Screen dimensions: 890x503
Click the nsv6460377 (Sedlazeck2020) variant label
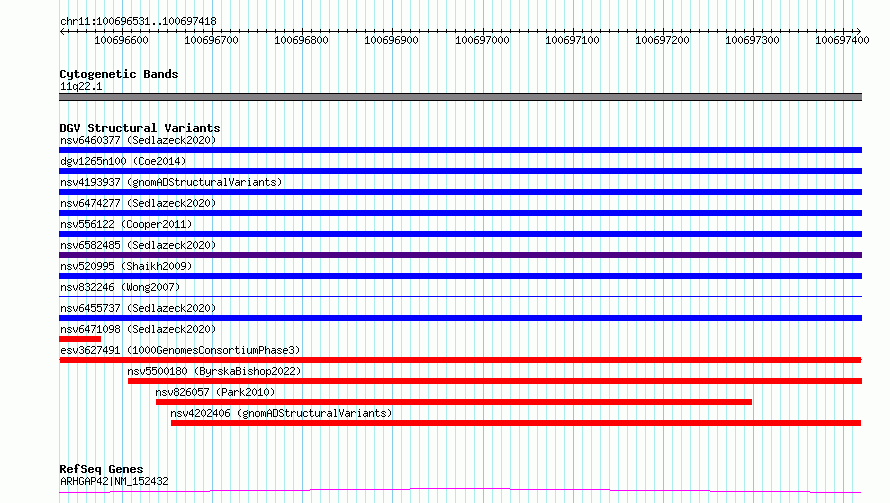[x=138, y=140]
